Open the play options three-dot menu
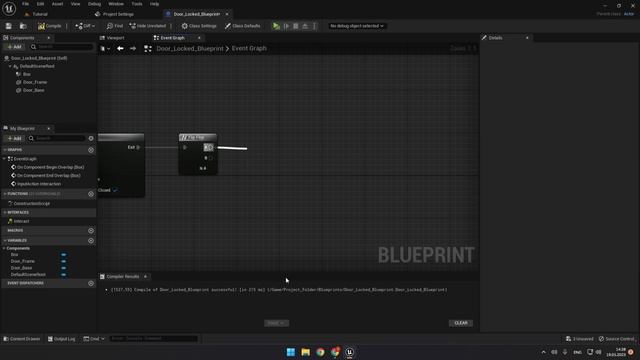 (314, 26)
